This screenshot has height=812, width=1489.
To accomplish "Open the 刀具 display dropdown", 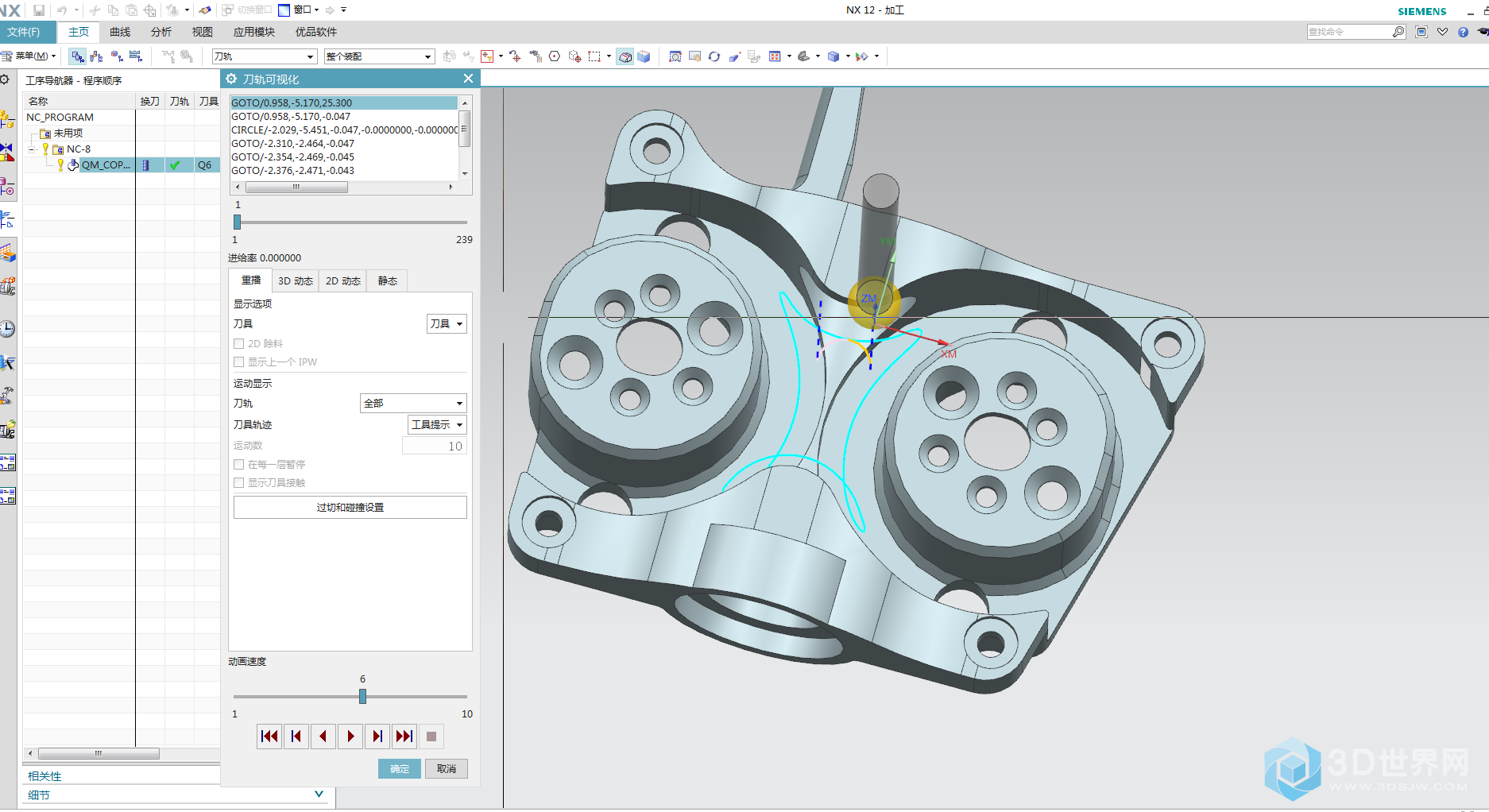I will [x=447, y=323].
